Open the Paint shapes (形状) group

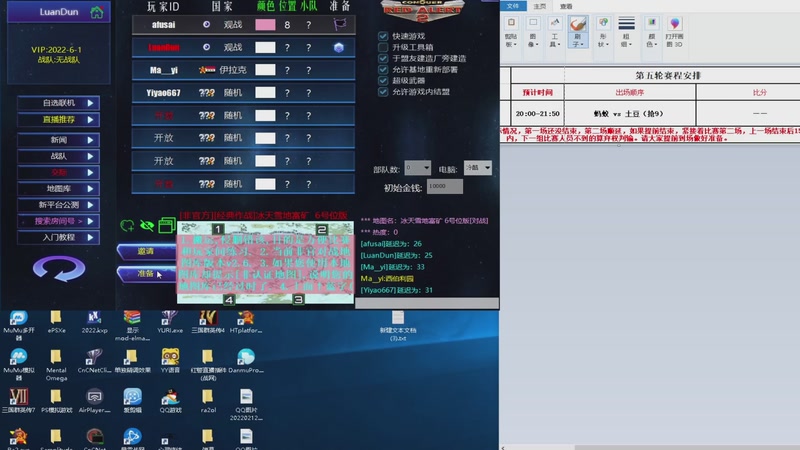pyautogui.click(x=603, y=32)
